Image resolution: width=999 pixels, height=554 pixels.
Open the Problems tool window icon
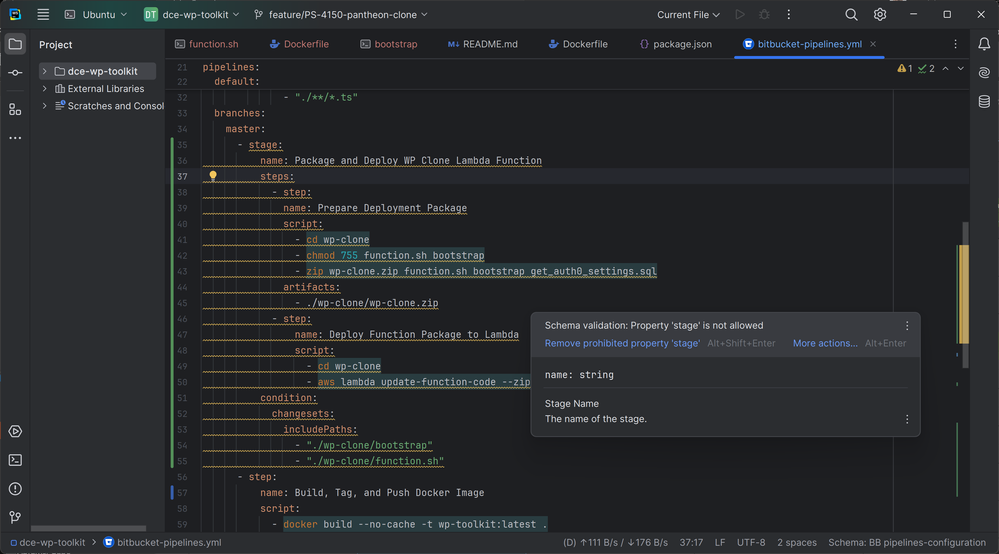pyautogui.click(x=15, y=489)
